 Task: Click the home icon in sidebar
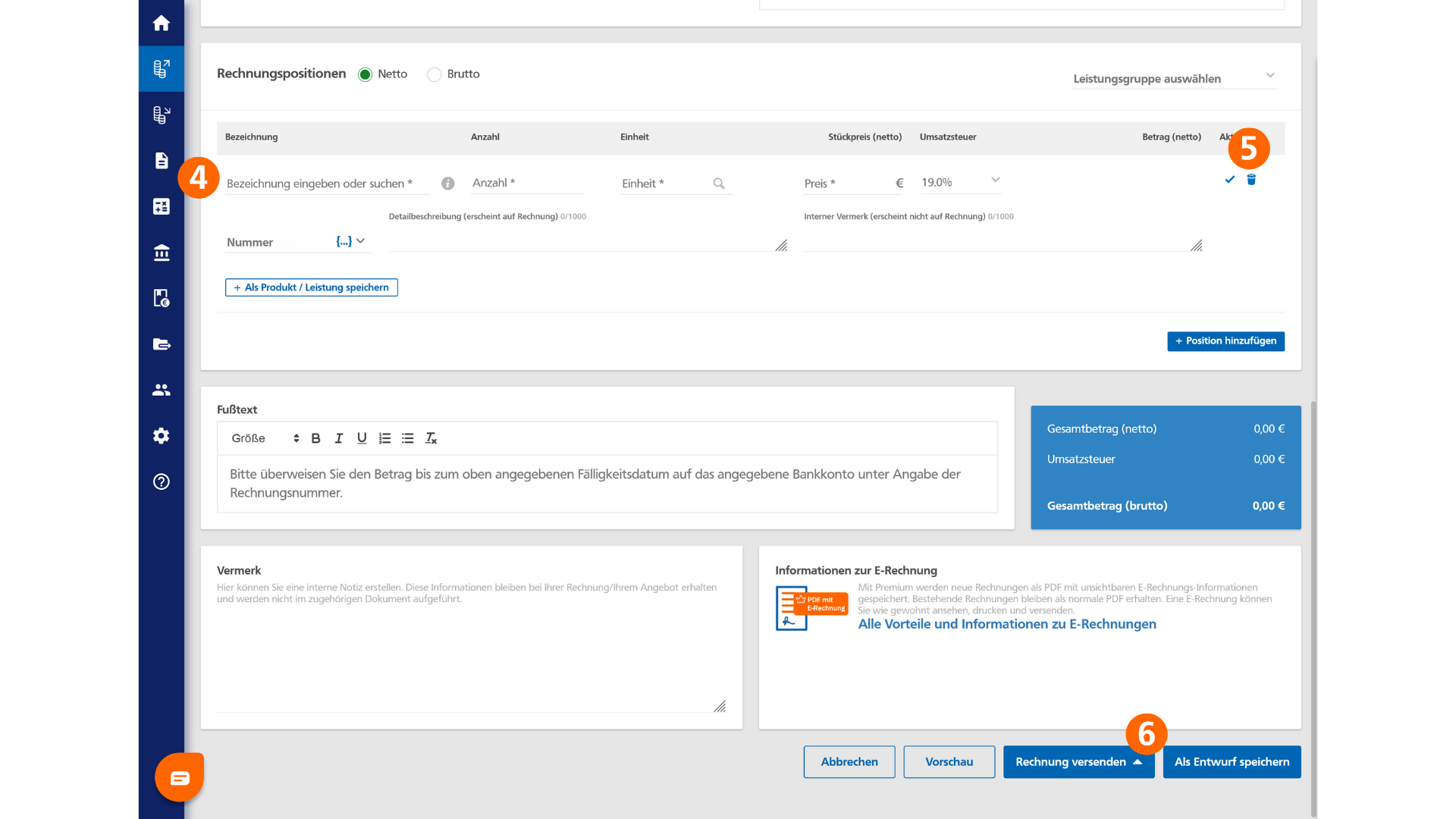[x=161, y=23]
